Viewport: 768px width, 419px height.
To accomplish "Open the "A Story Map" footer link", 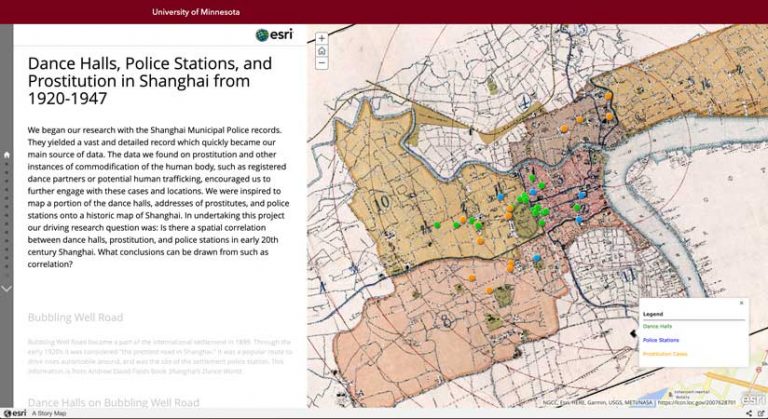I will click(49, 414).
